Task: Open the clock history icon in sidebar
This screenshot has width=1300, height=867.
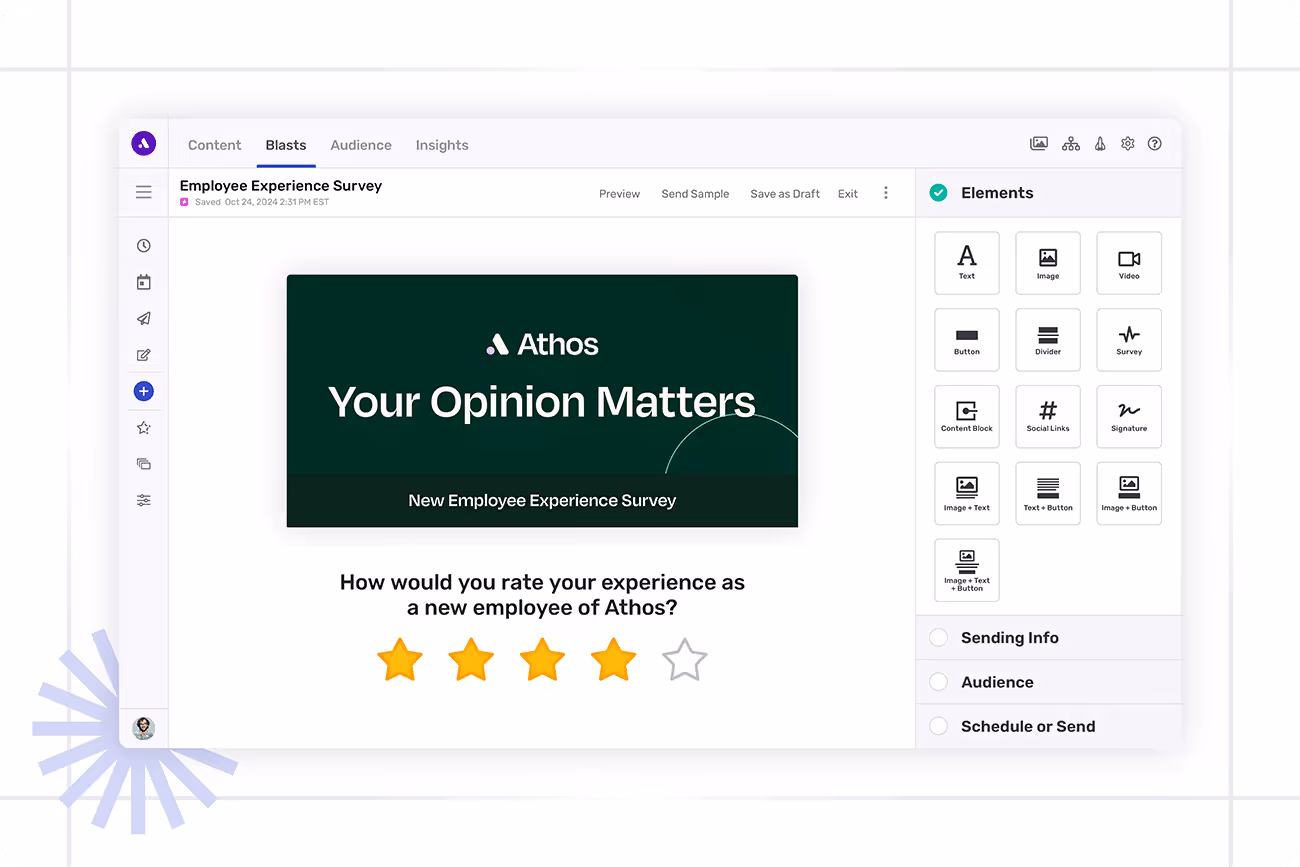Action: tap(144, 246)
